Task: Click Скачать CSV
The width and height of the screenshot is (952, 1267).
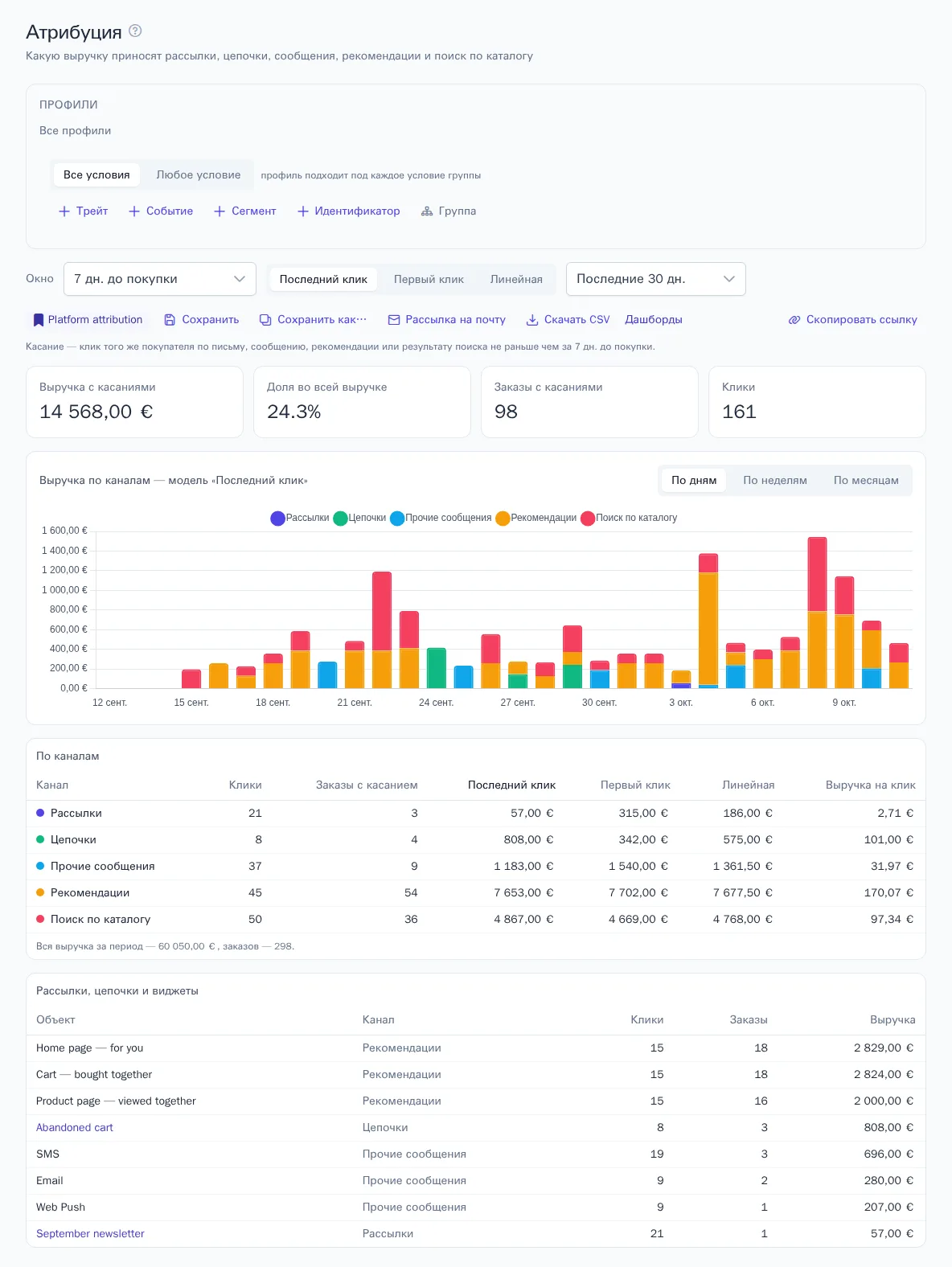Action: pyautogui.click(x=568, y=320)
